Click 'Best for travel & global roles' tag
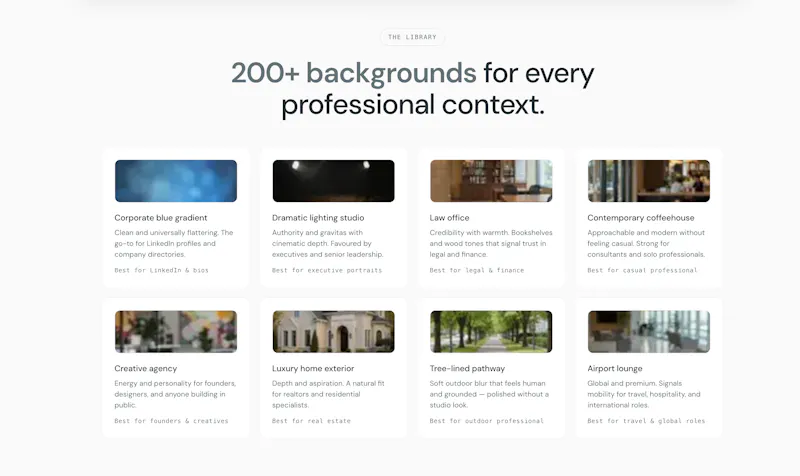This screenshot has height=476, width=800. click(x=646, y=421)
